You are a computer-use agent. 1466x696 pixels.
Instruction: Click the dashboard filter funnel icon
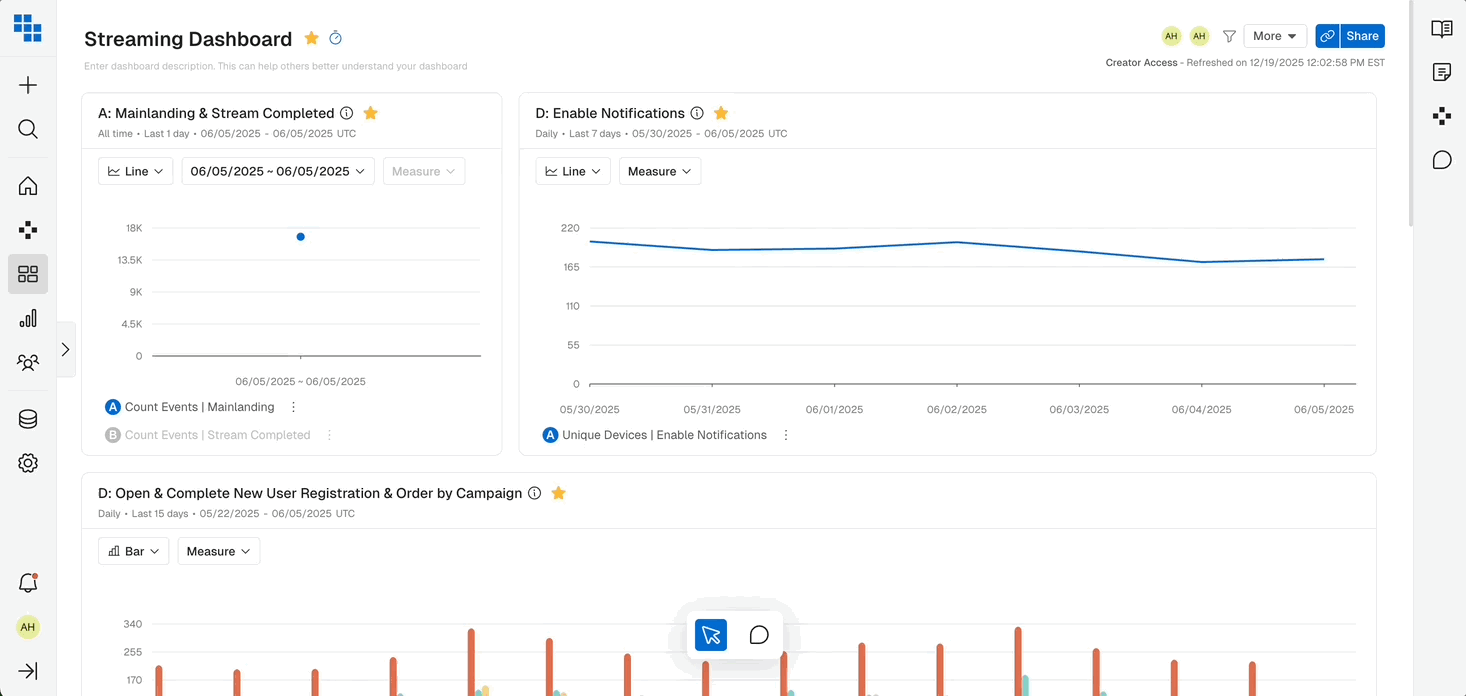(x=1230, y=36)
